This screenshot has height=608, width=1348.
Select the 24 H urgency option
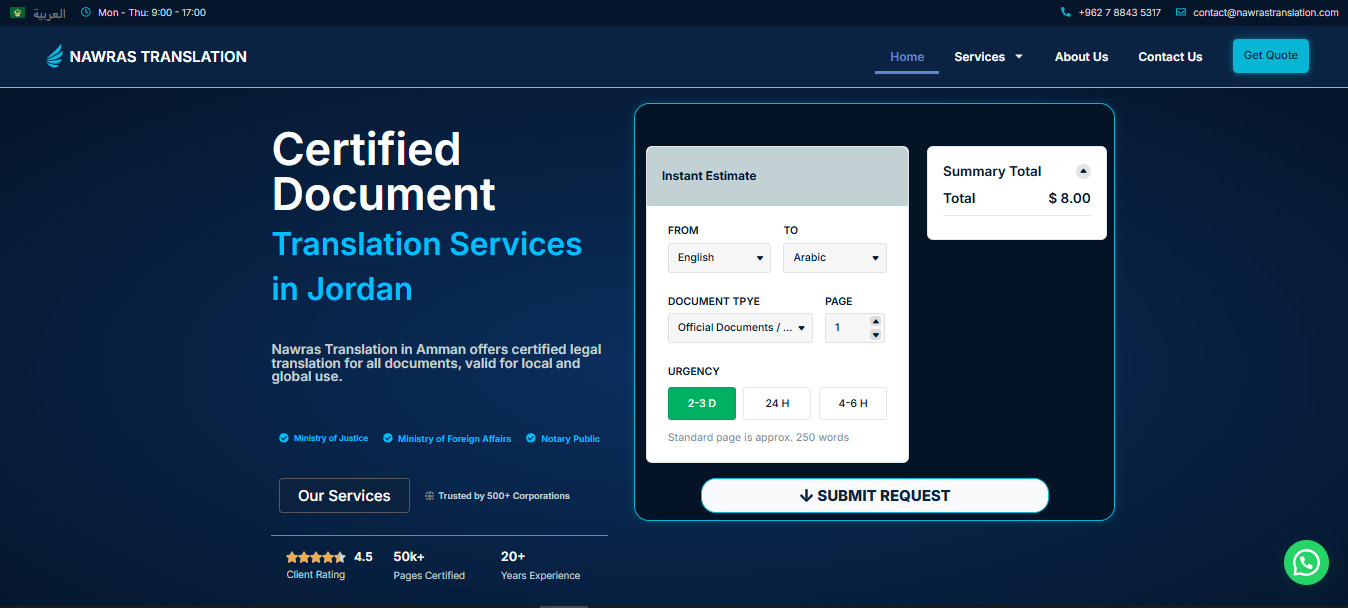[777, 403]
